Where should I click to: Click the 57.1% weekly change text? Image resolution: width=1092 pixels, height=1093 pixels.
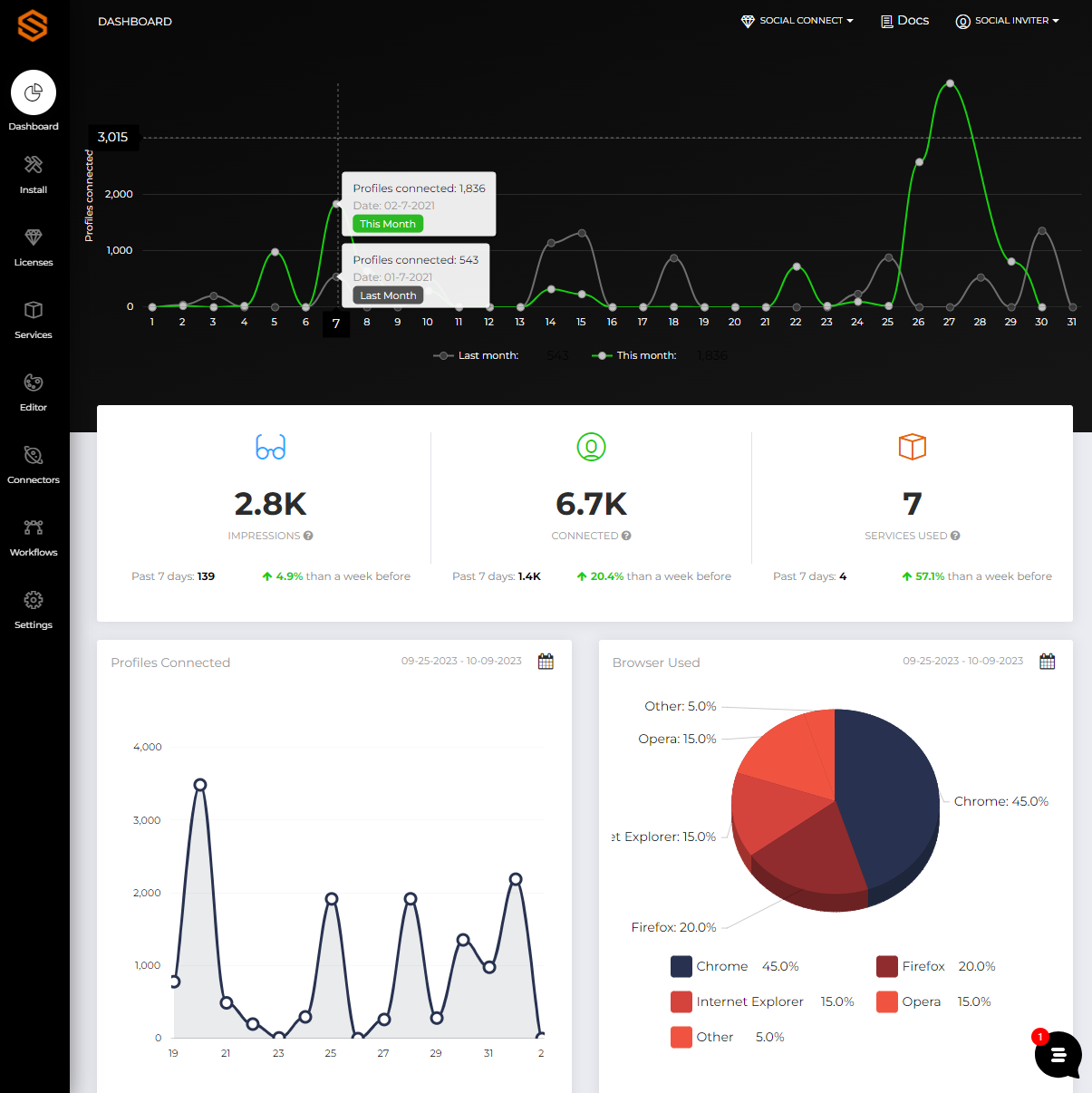tap(977, 576)
